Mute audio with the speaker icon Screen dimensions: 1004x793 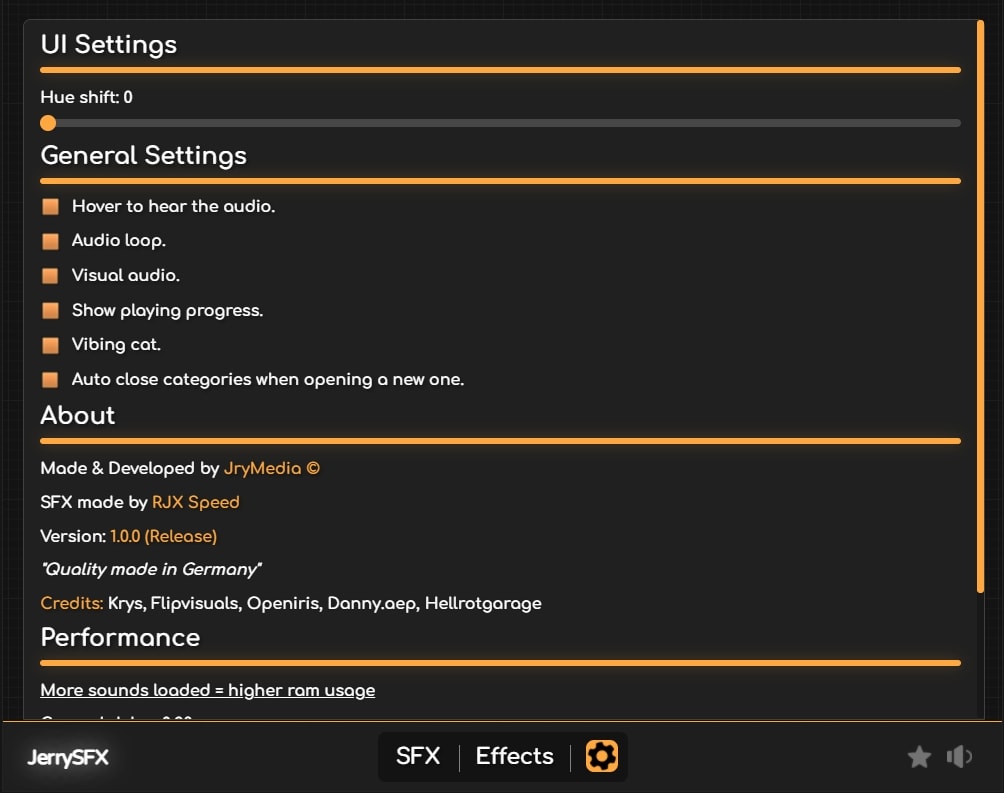click(959, 757)
